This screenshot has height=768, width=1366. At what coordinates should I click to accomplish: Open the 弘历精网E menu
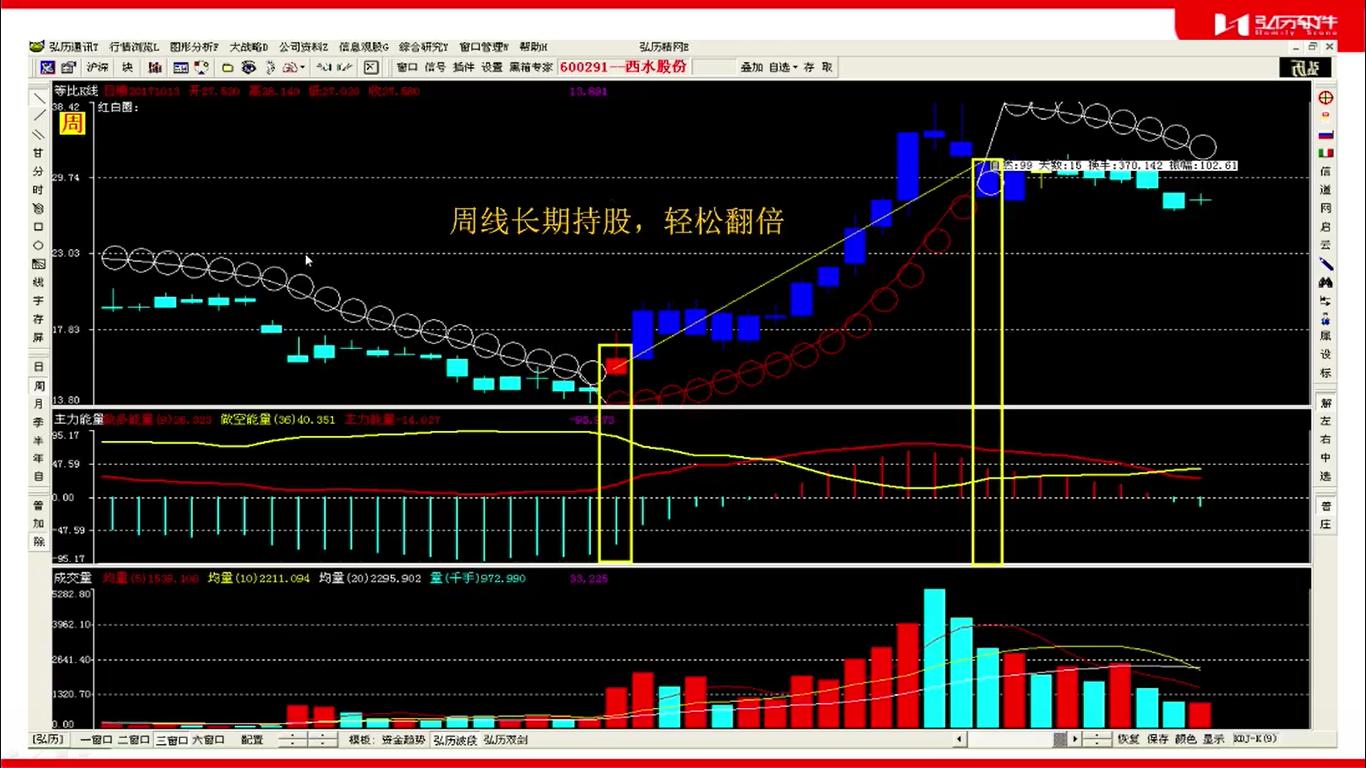click(x=664, y=47)
